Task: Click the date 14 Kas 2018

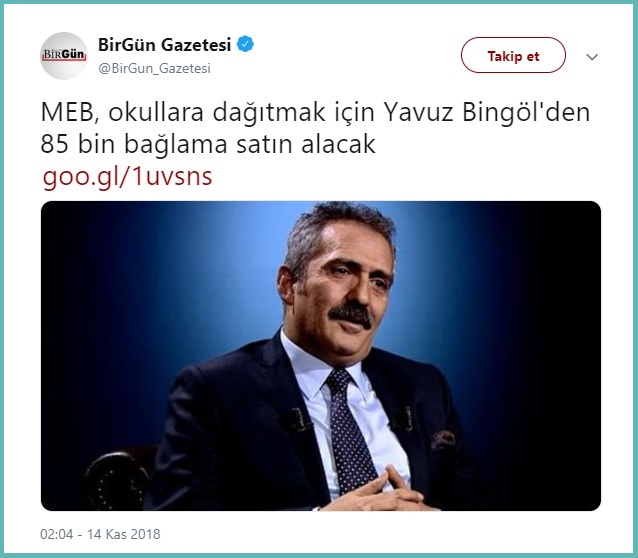Action: point(124,534)
